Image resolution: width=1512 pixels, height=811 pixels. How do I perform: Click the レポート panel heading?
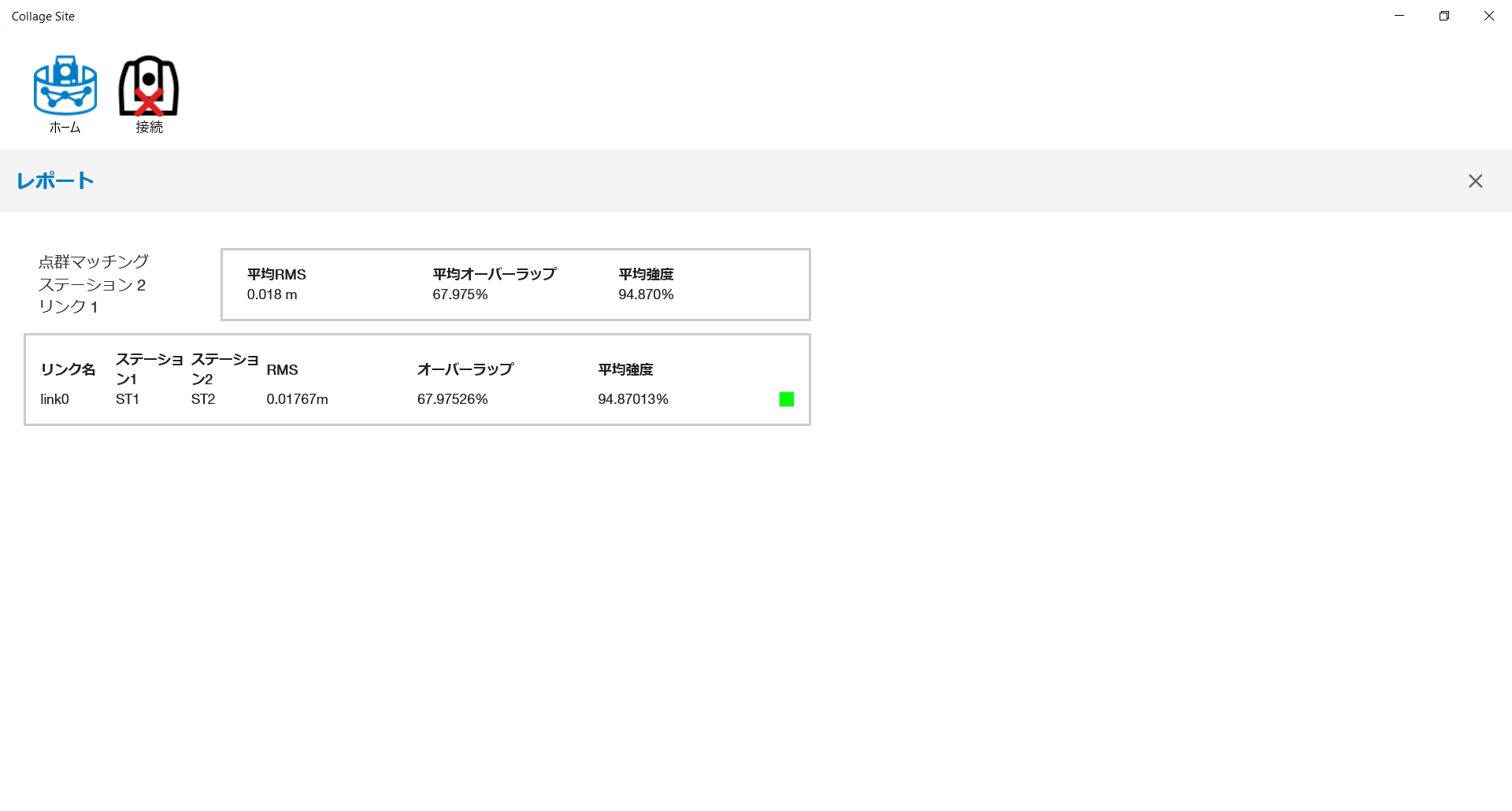[x=55, y=181]
